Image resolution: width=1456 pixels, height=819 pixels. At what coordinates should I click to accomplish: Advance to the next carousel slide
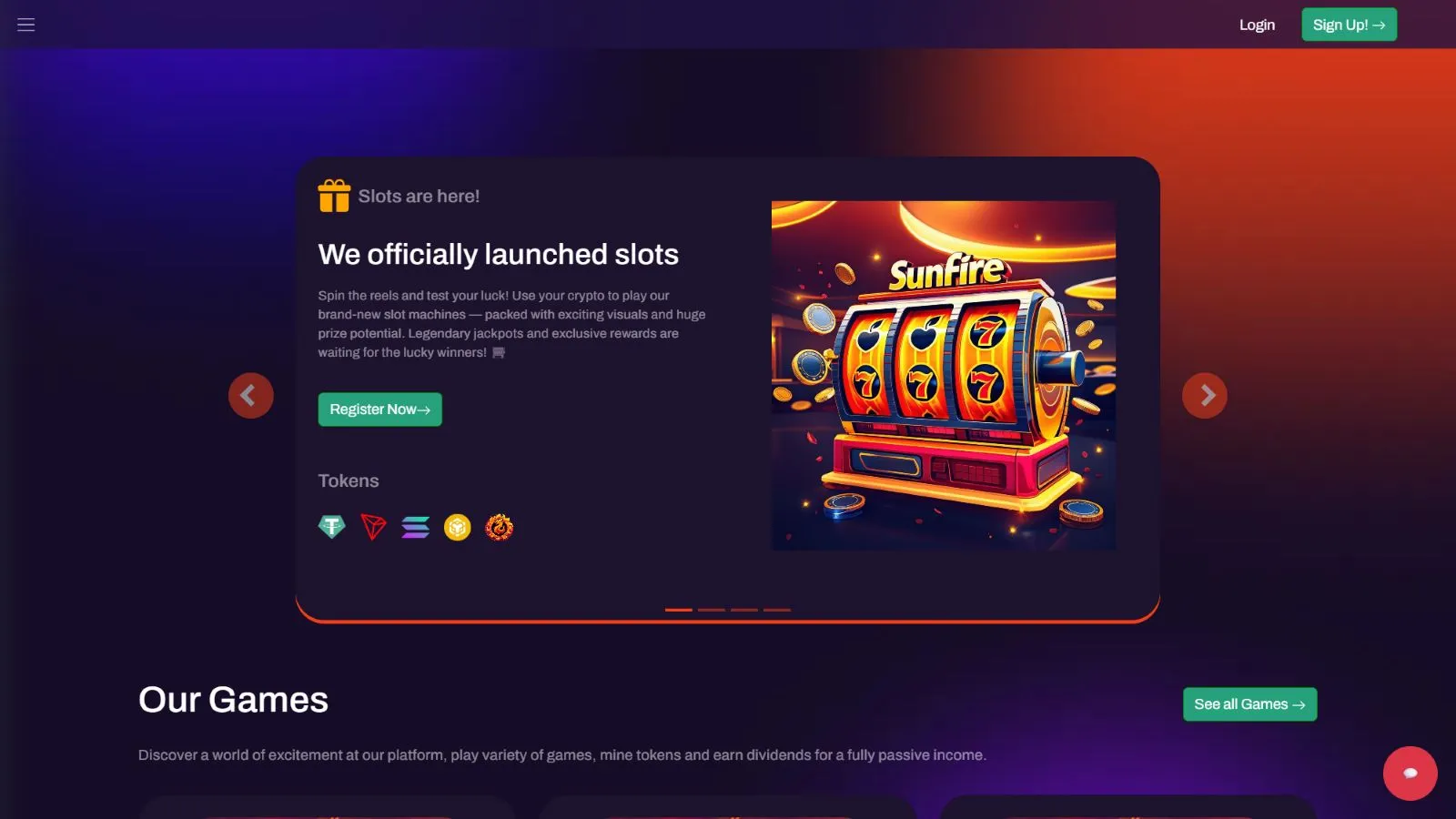point(1205,396)
